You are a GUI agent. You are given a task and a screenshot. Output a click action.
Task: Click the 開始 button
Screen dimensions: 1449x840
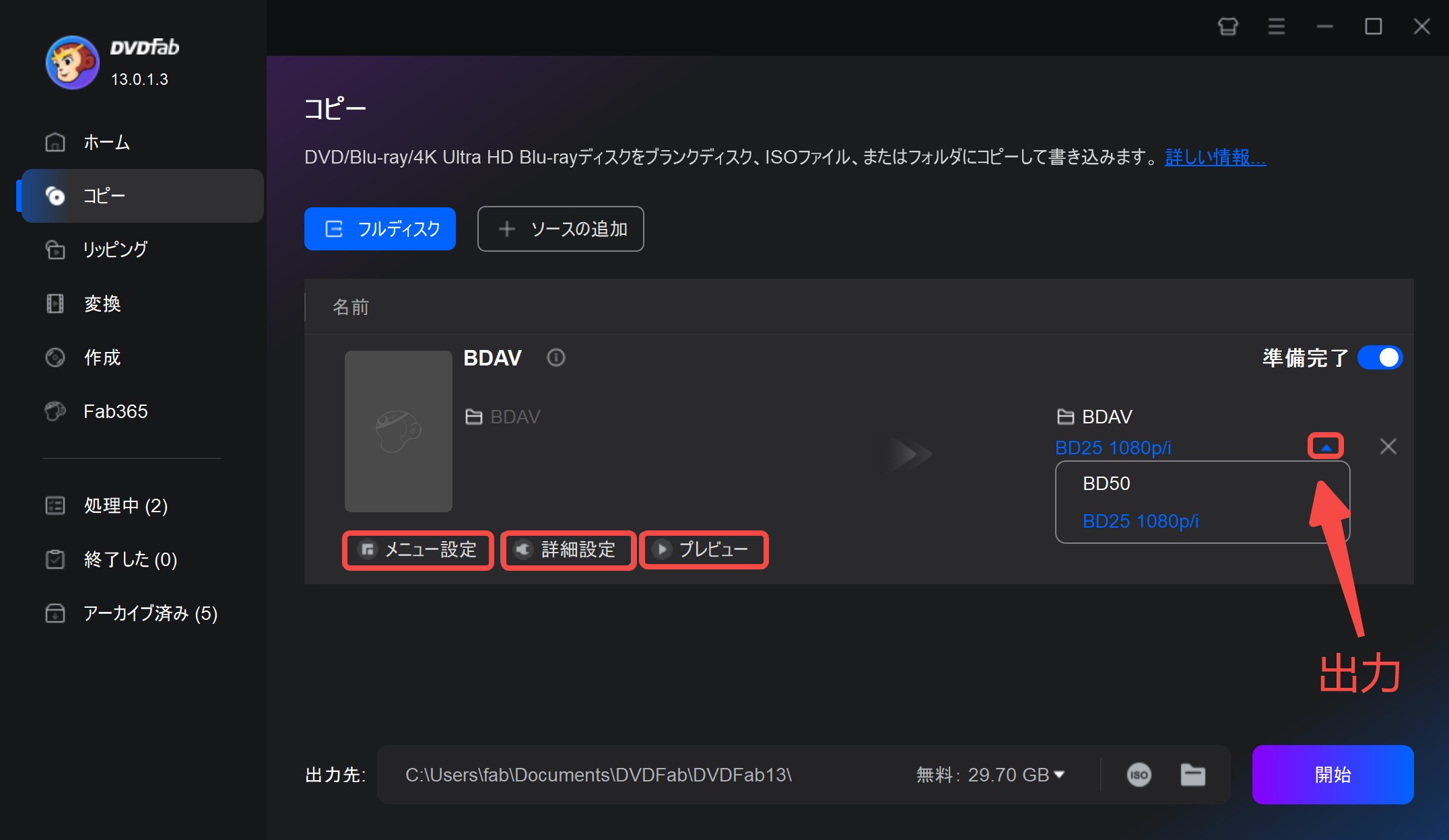pos(1333,775)
